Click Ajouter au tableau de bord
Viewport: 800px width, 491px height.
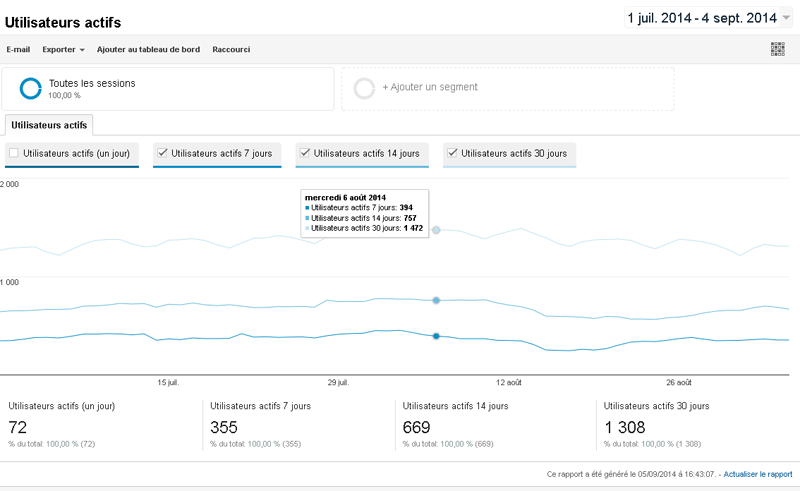point(148,50)
